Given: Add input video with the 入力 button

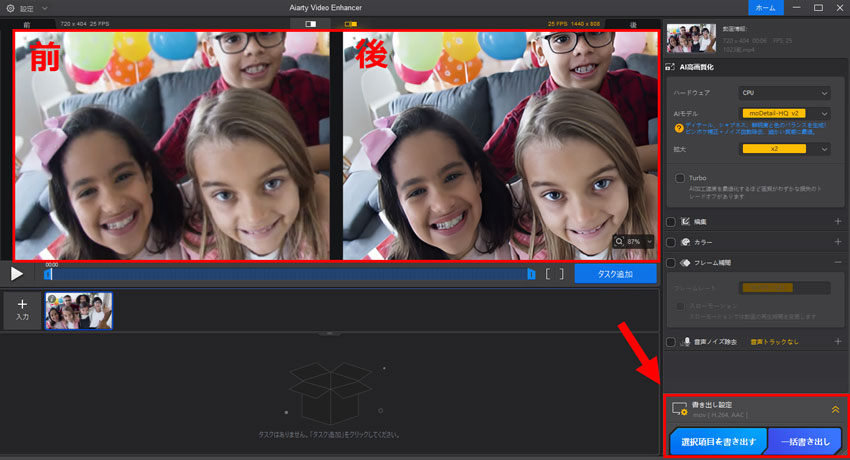Looking at the screenshot, I should [x=22, y=310].
